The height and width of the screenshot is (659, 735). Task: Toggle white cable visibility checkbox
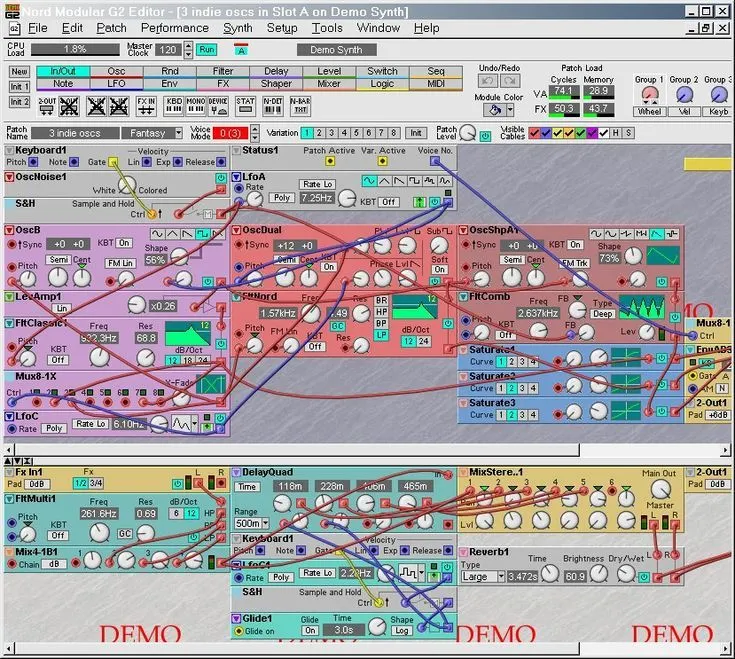pyautogui.click(x=604, y=133)
